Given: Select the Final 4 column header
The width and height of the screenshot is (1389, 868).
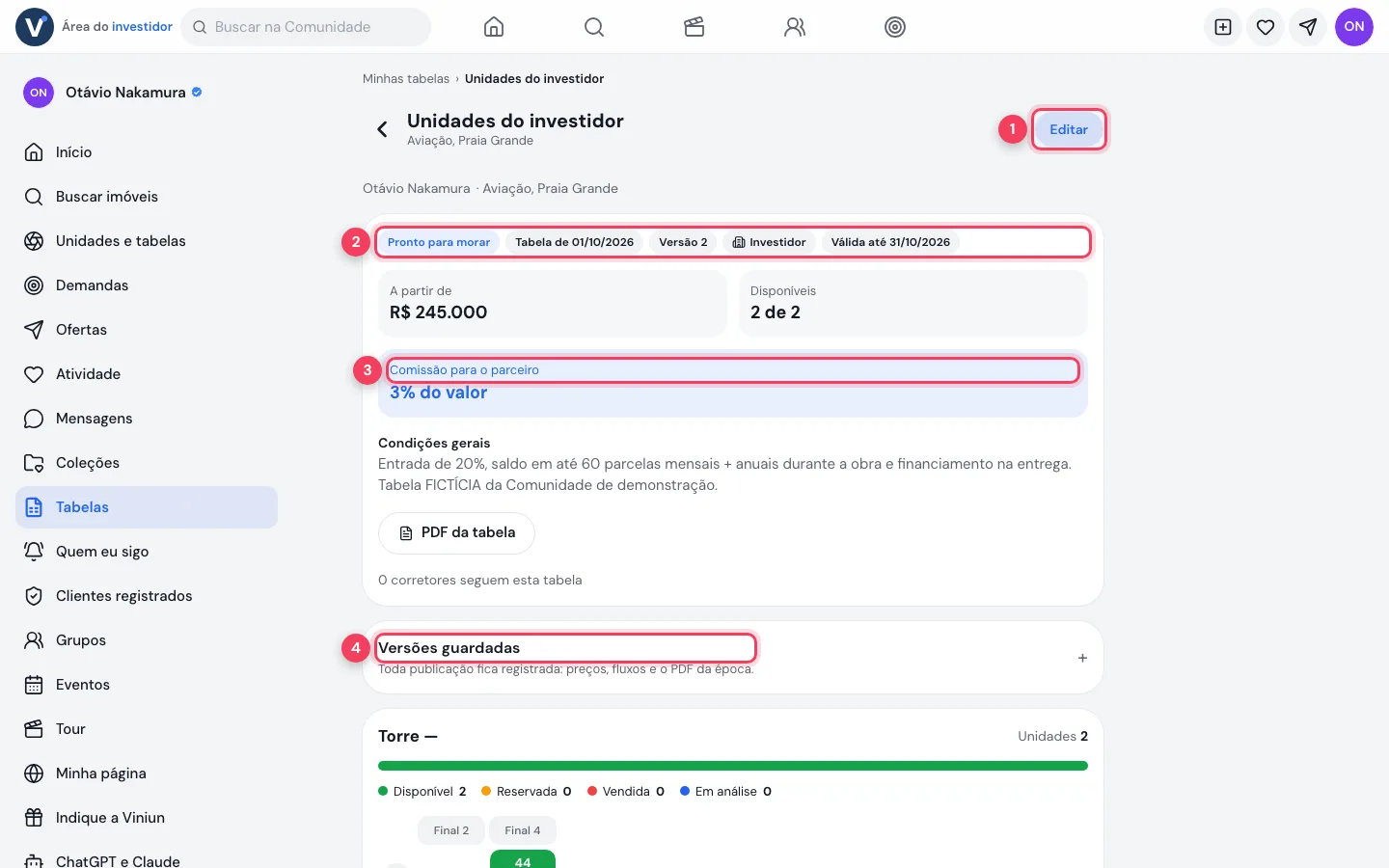Looking at the screenshot, I should [x=523, y=830].
